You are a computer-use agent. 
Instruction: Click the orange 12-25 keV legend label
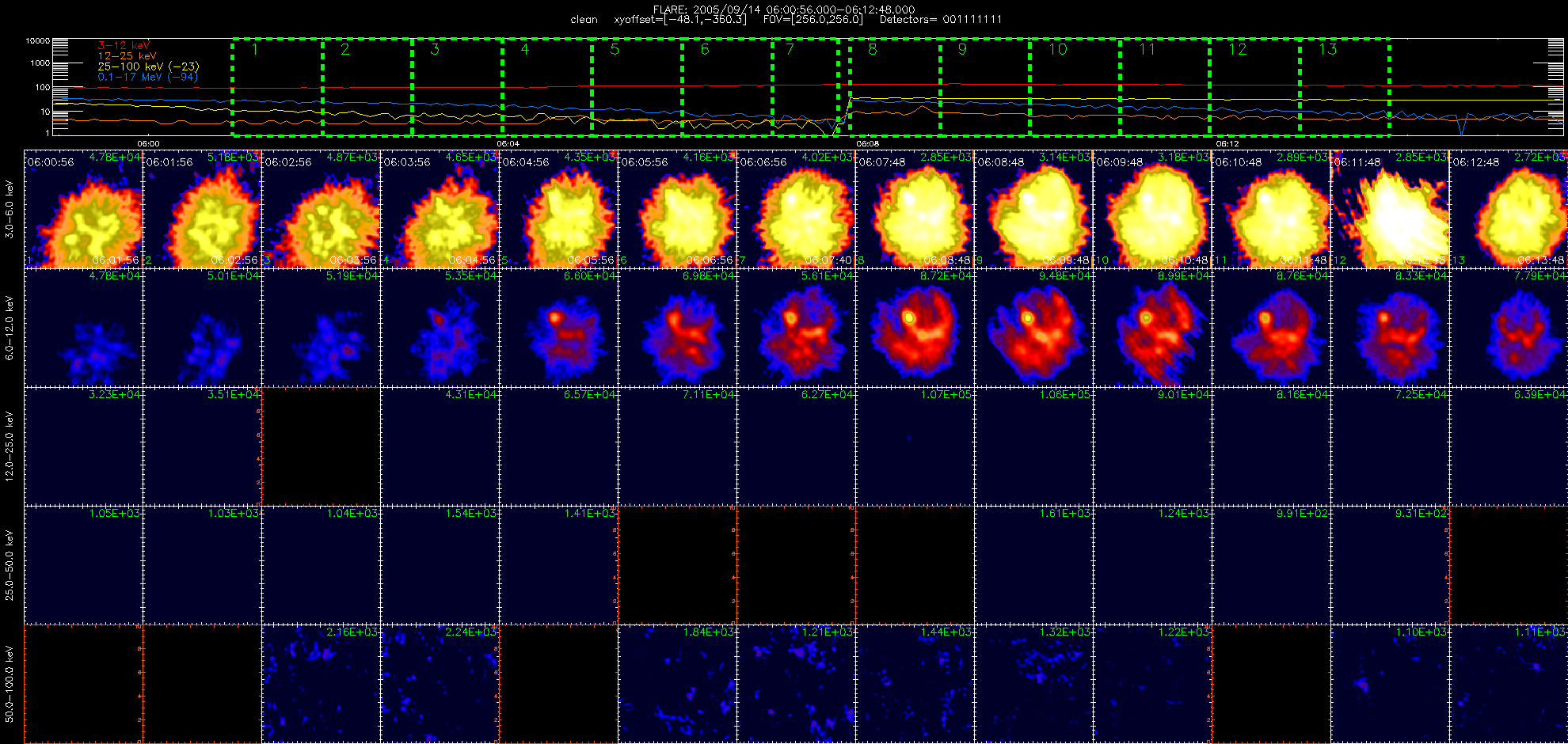click(x=127, y=56)
